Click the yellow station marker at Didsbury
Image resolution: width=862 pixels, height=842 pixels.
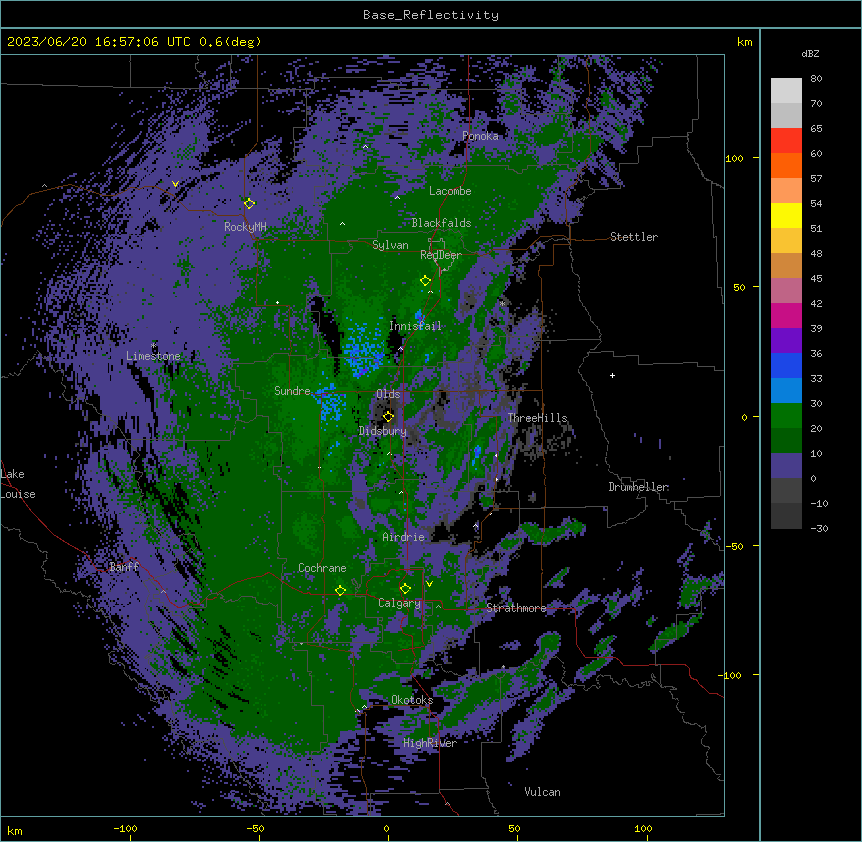tap(388, 416)
